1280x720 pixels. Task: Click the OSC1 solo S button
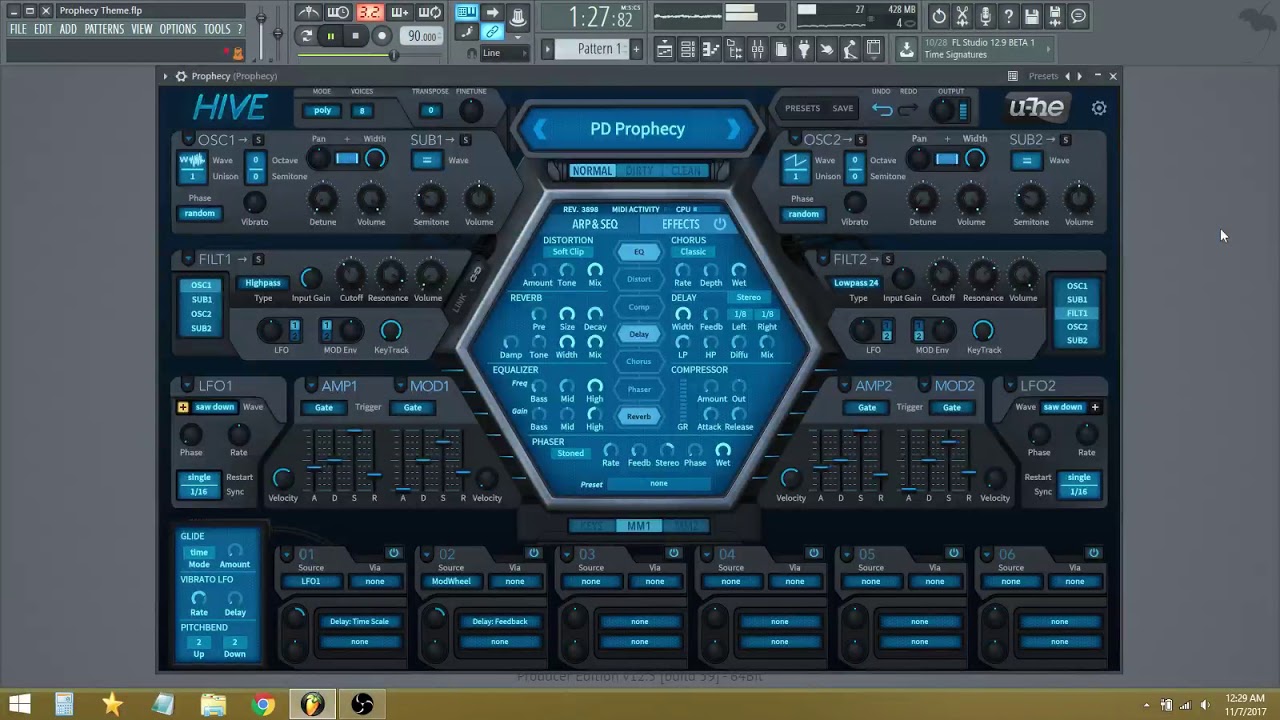coord(258,140)
